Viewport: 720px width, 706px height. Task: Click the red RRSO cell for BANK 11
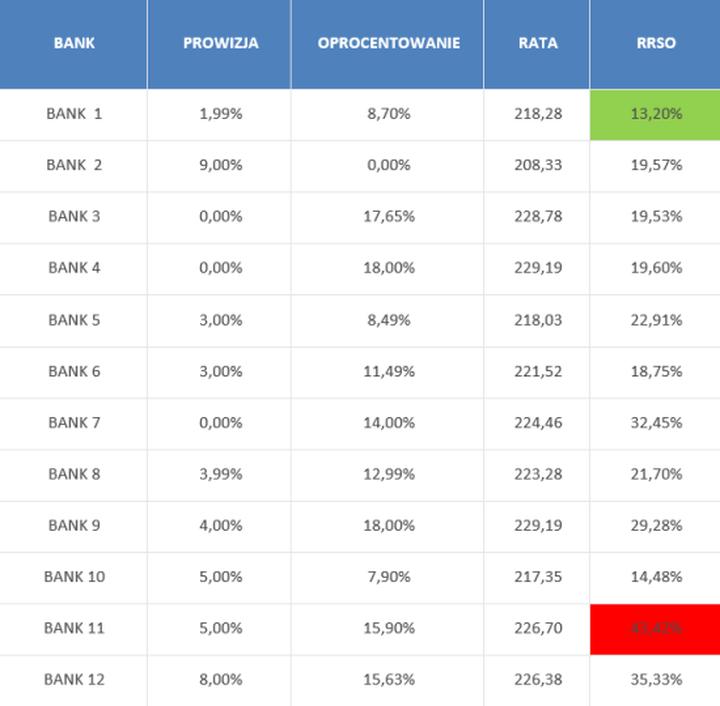coord(656,628)
